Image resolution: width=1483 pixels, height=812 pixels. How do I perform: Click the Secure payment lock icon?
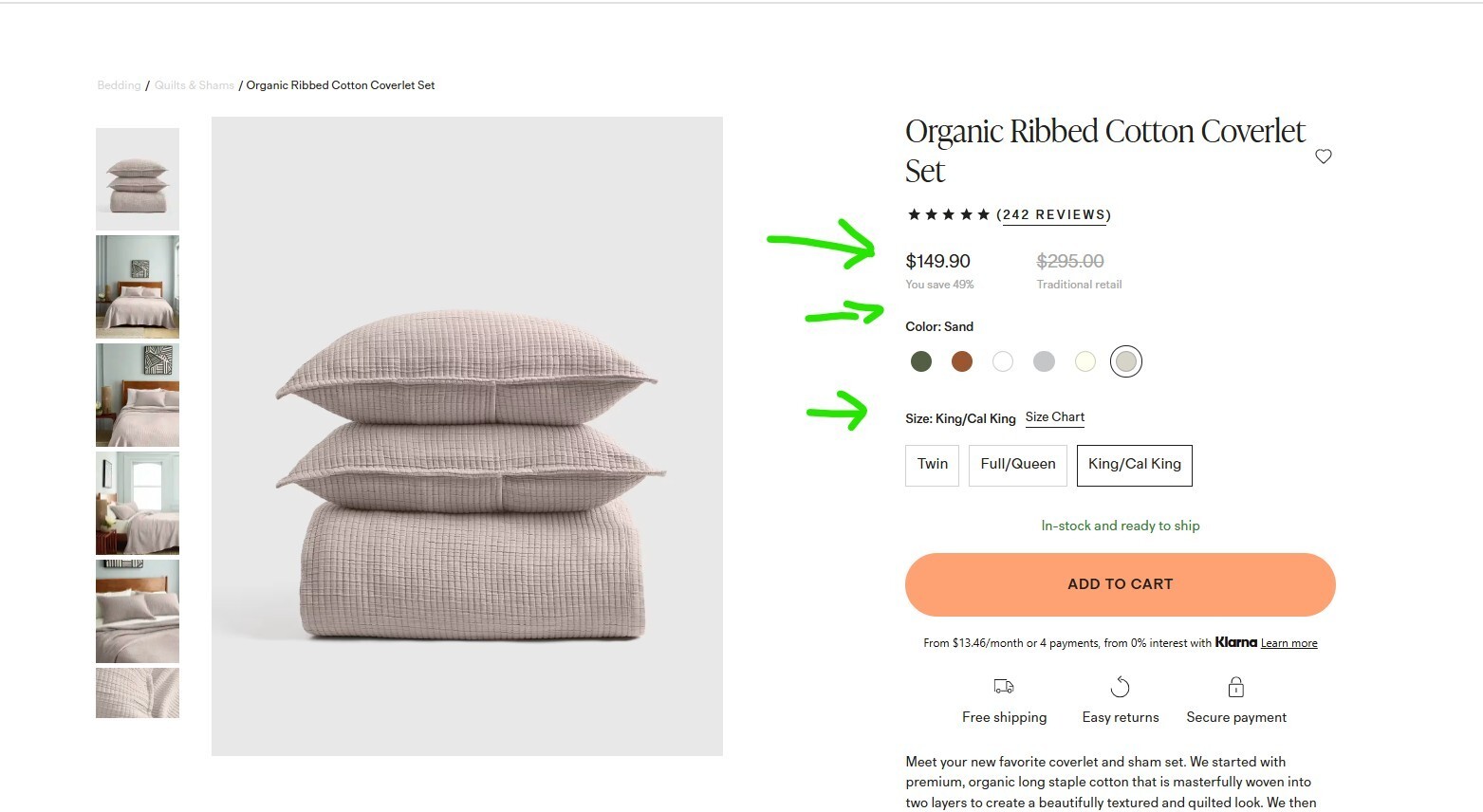[1236, 686]
